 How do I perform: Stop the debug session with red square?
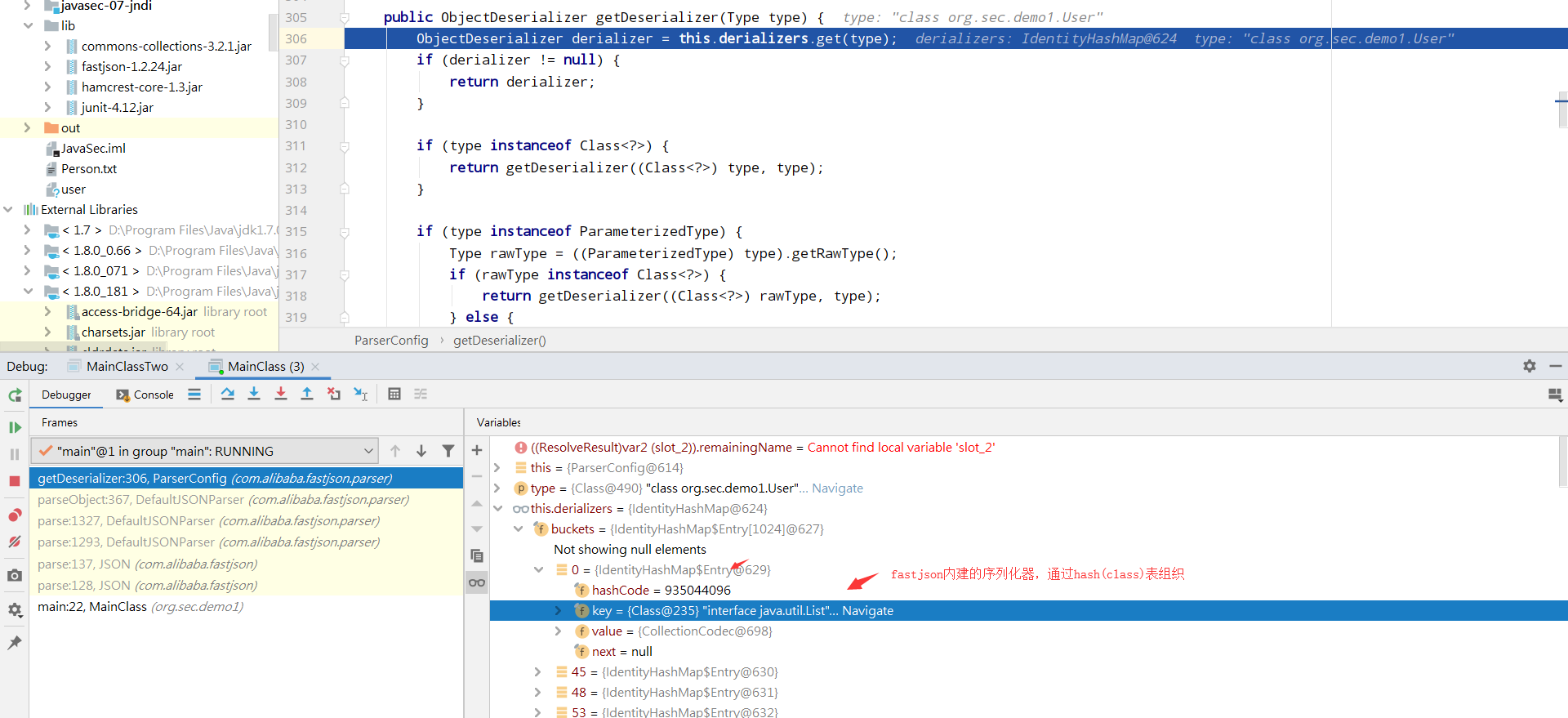coord(15,481)
